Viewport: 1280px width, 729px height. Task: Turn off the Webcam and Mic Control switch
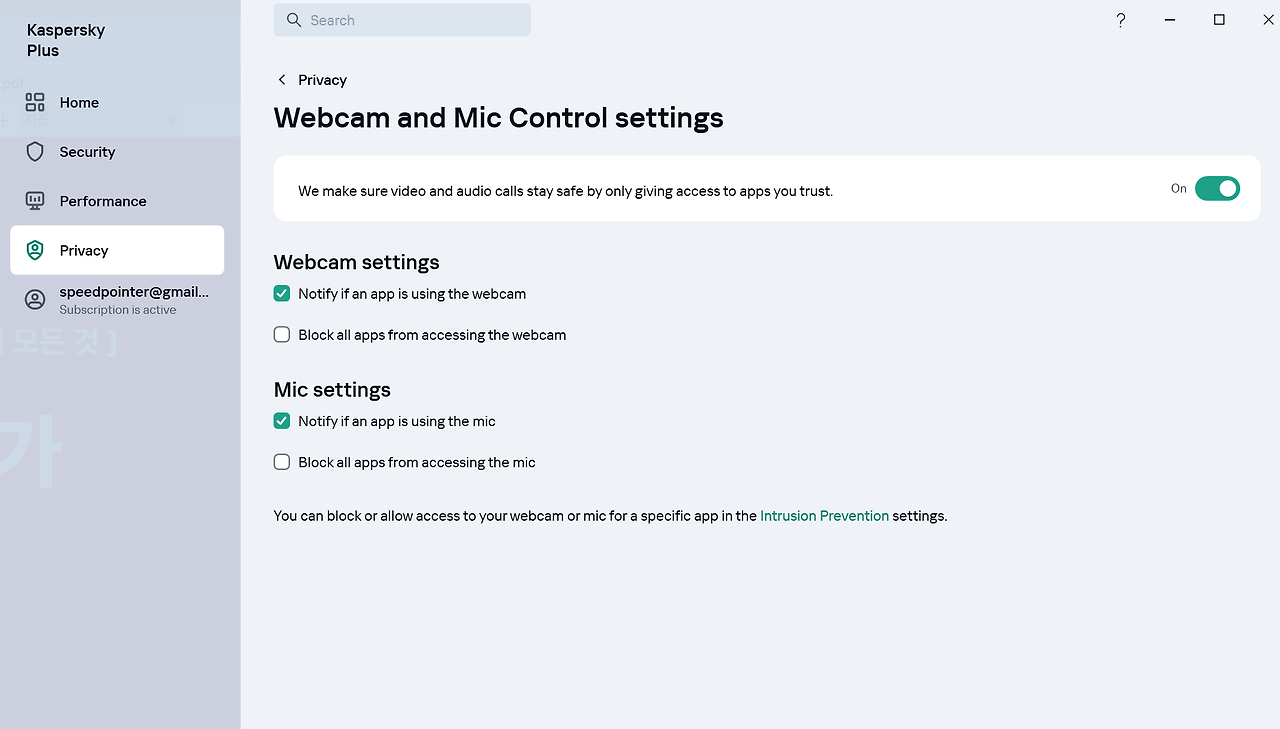[x=1217, y=188]
